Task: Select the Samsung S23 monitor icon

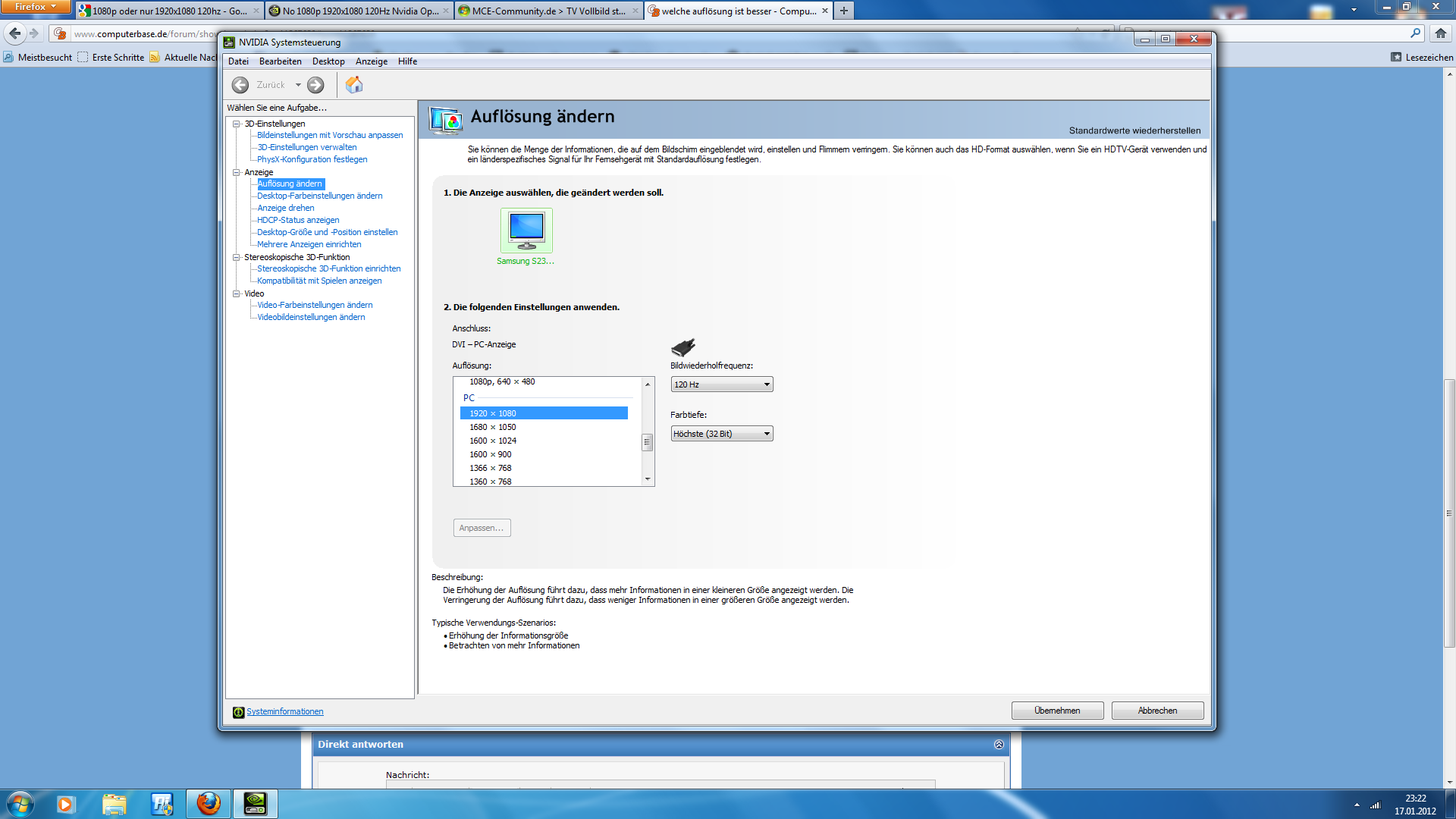Action: click(526, 230)
